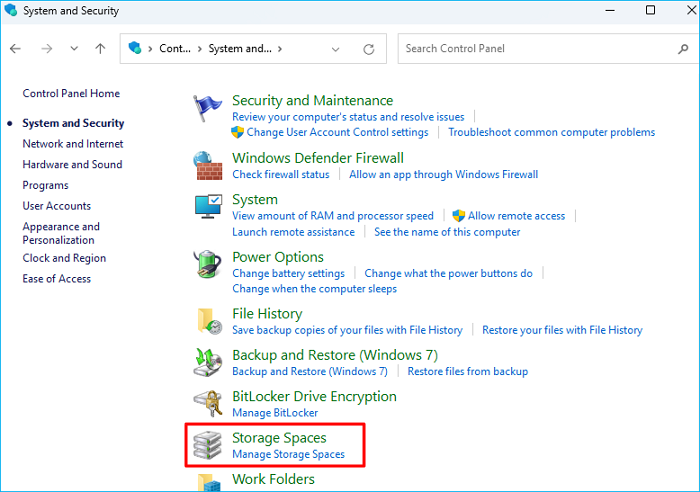
Task: Click the Storage Spaces drives icon
Action: [x=207, y=445]
